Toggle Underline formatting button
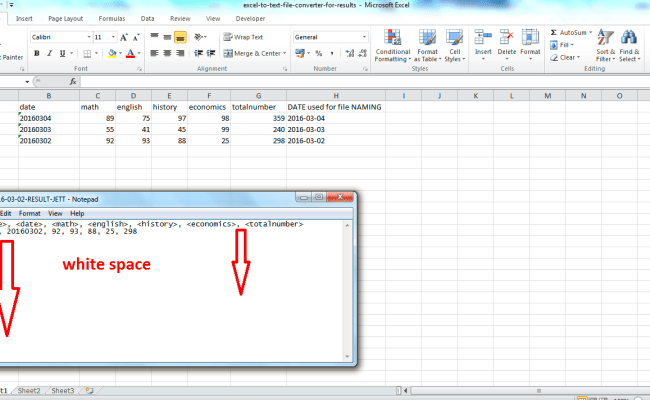650x400 pixels. 62,53
